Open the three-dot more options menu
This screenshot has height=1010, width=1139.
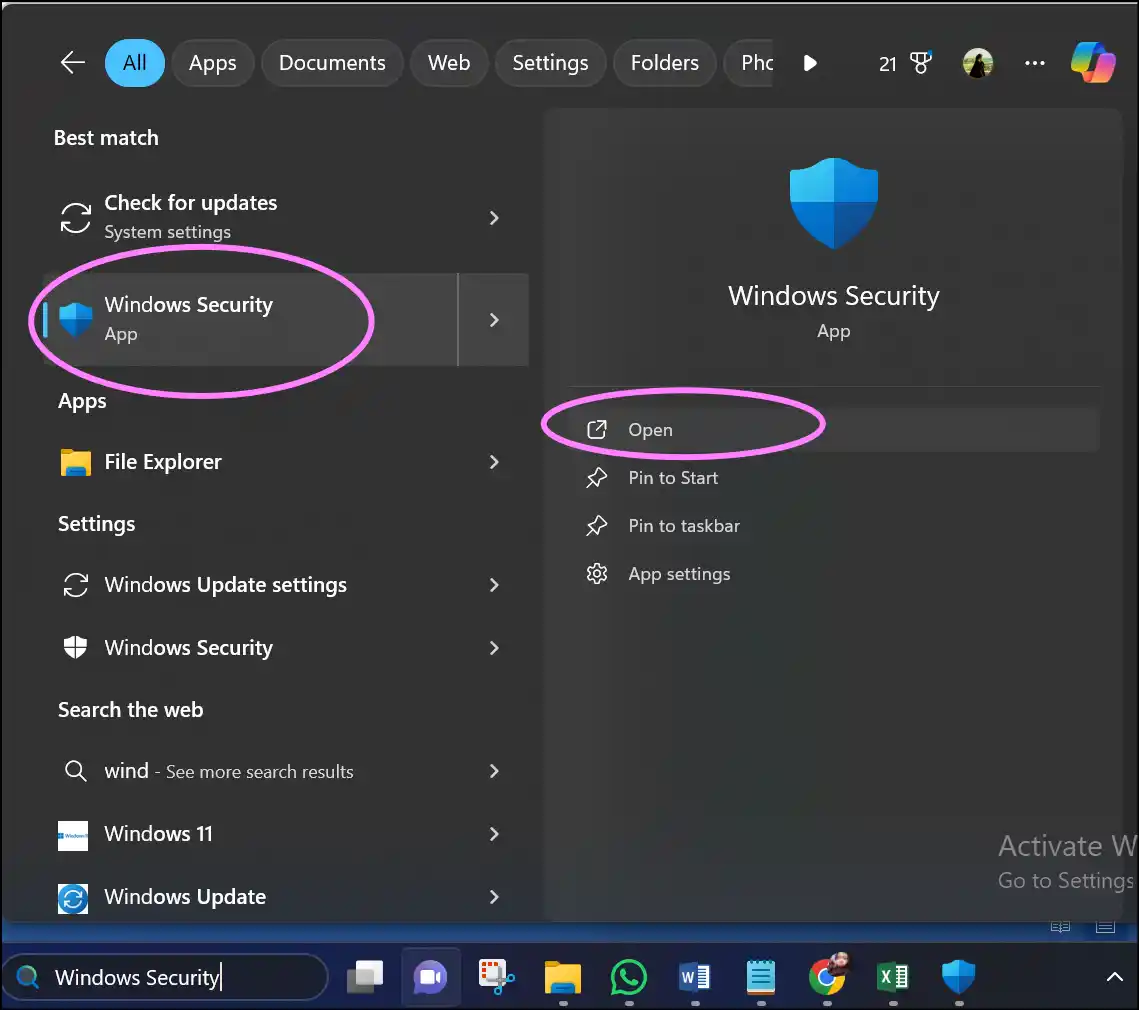(1034, 63)
